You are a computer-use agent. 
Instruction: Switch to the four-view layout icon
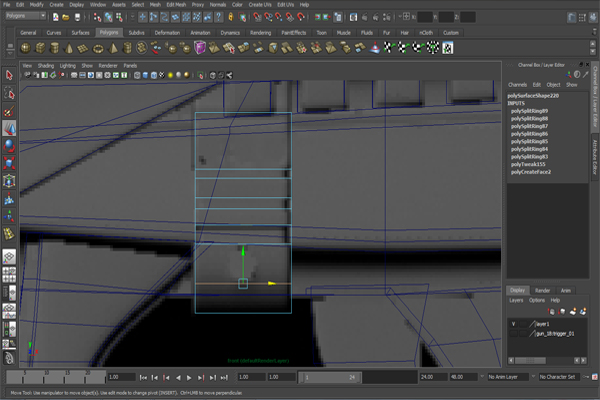pyautogui.click(x=9, y=274)
